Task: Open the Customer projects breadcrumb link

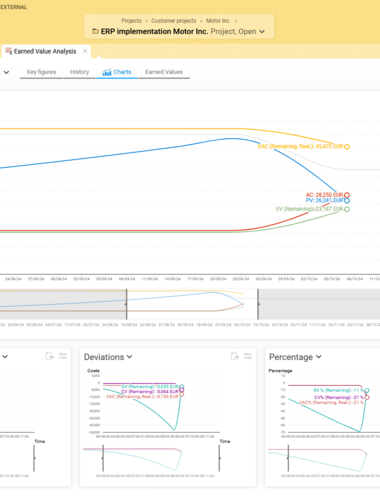Action: coord(174,21)
